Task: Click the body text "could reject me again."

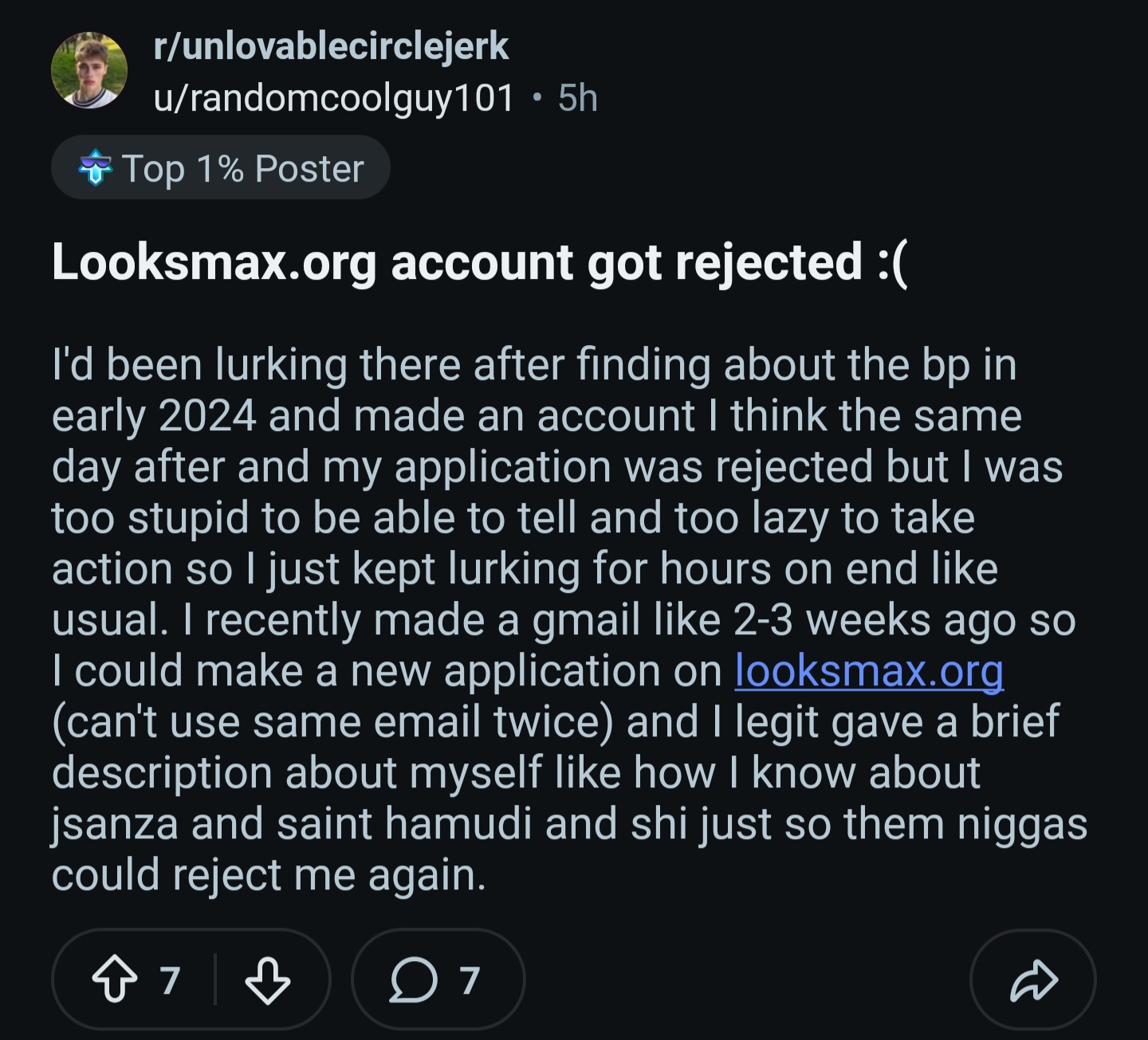Action: coord(269,875)
